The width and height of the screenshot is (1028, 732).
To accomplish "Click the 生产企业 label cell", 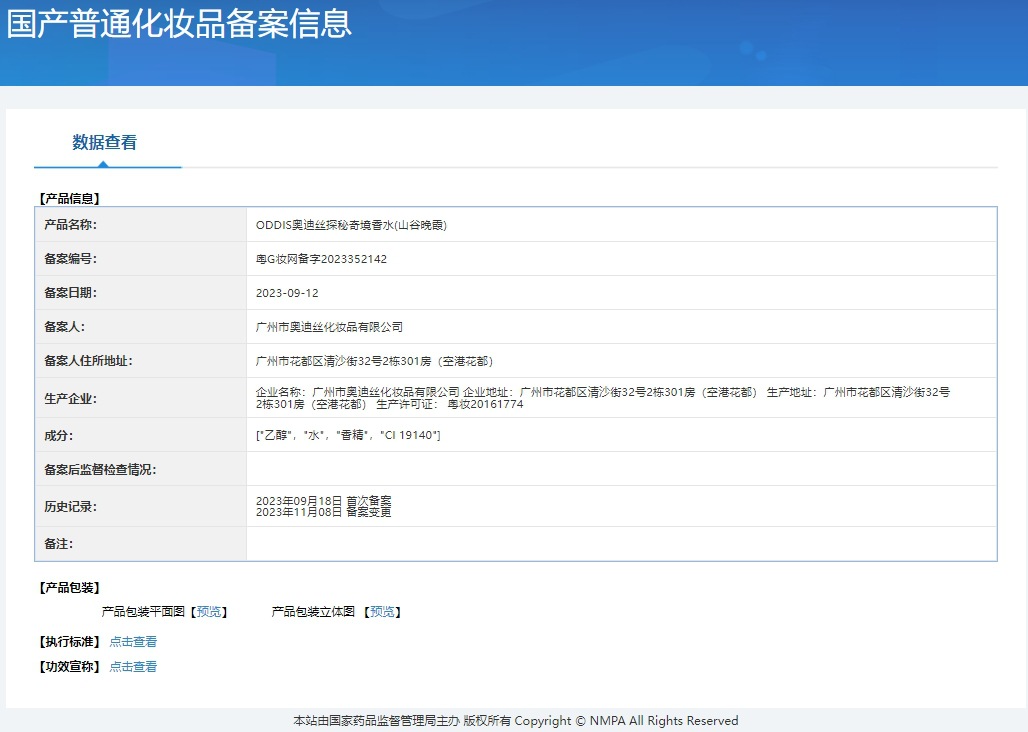I will (x=140, y=398).
